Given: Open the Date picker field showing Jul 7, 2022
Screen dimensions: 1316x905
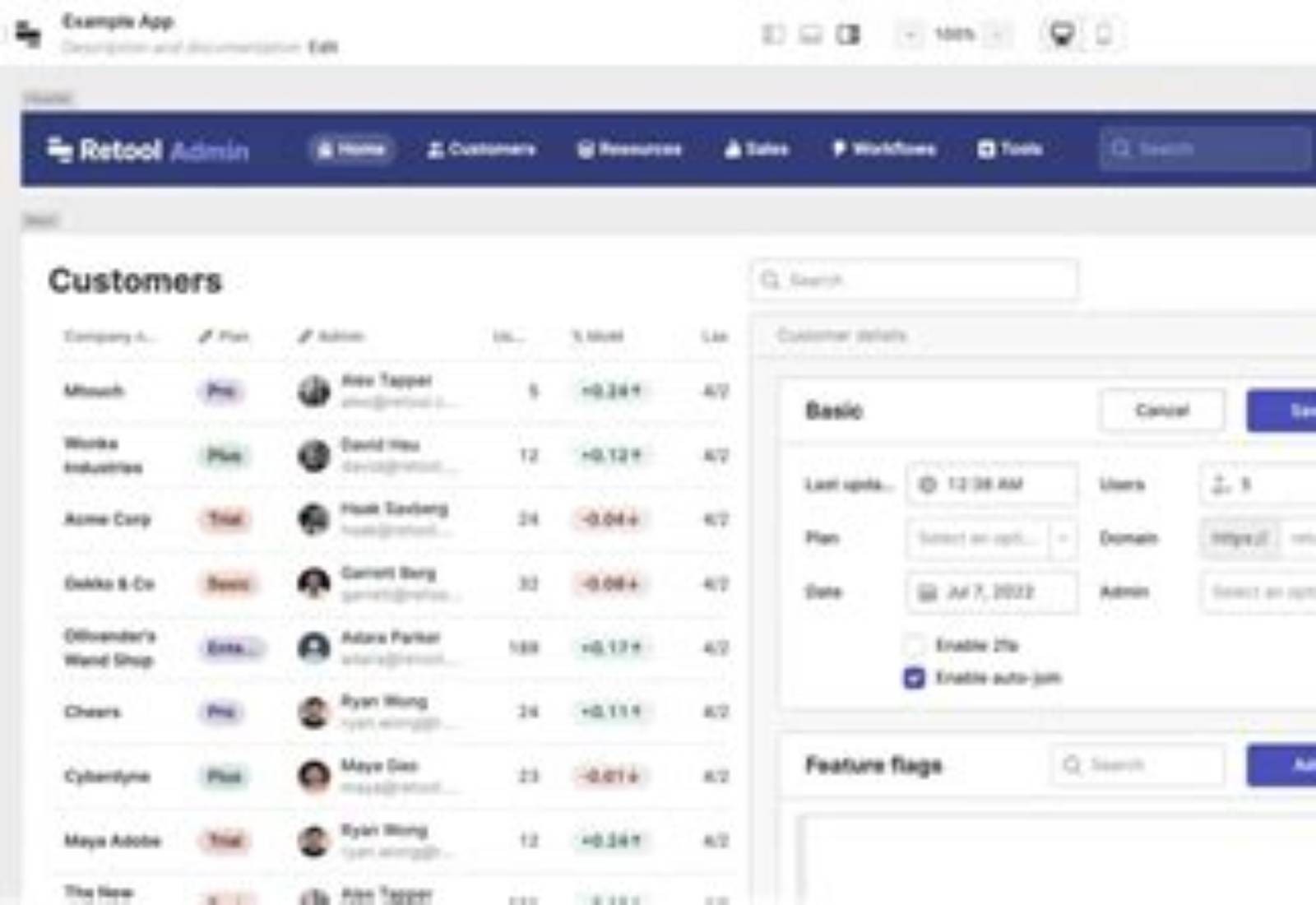Looking at the screenshot, I should (992, 592).
